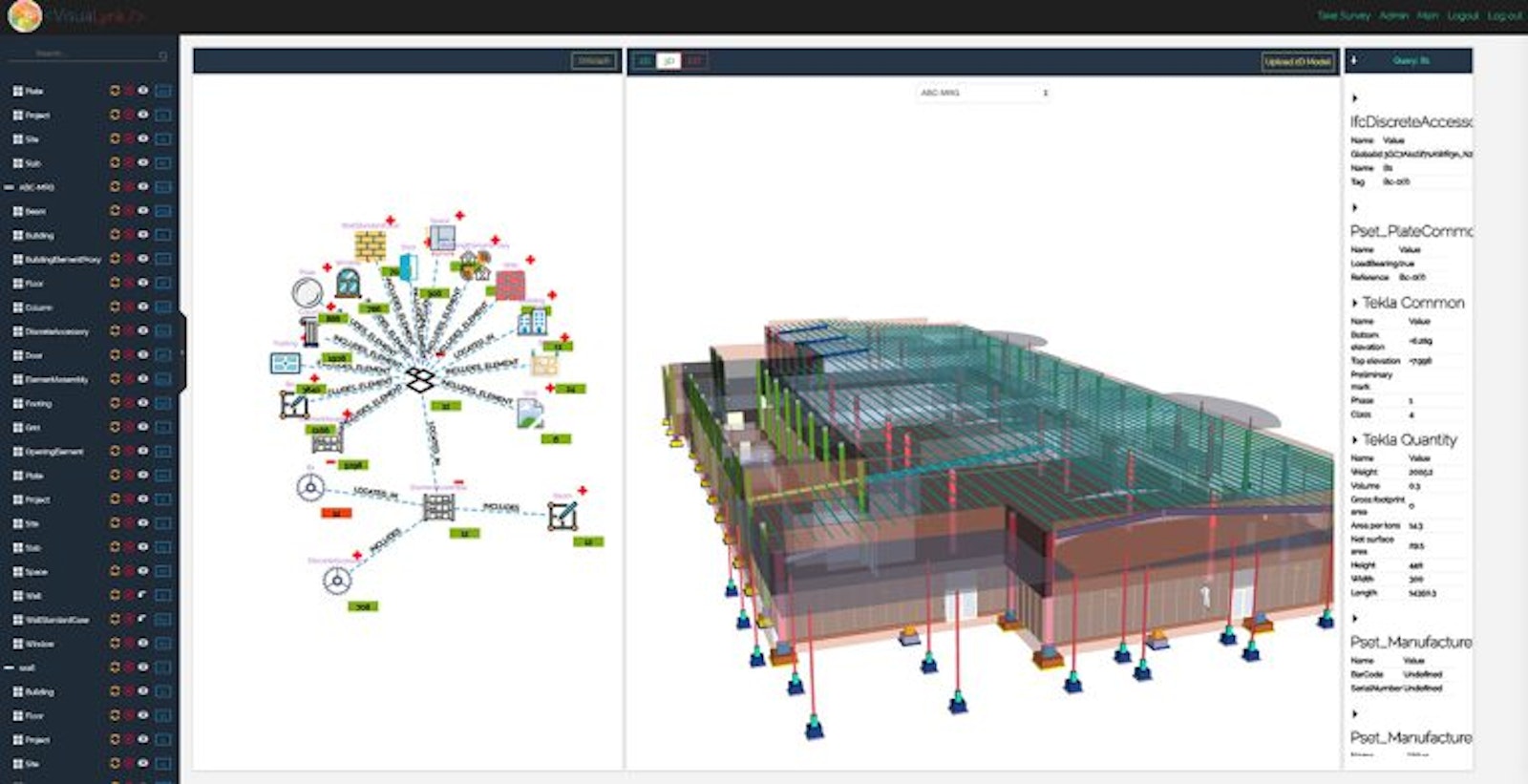The height and width of the screenshot is (784, 1528).
Task: Click the Take Survey link
Action: 1344,16
